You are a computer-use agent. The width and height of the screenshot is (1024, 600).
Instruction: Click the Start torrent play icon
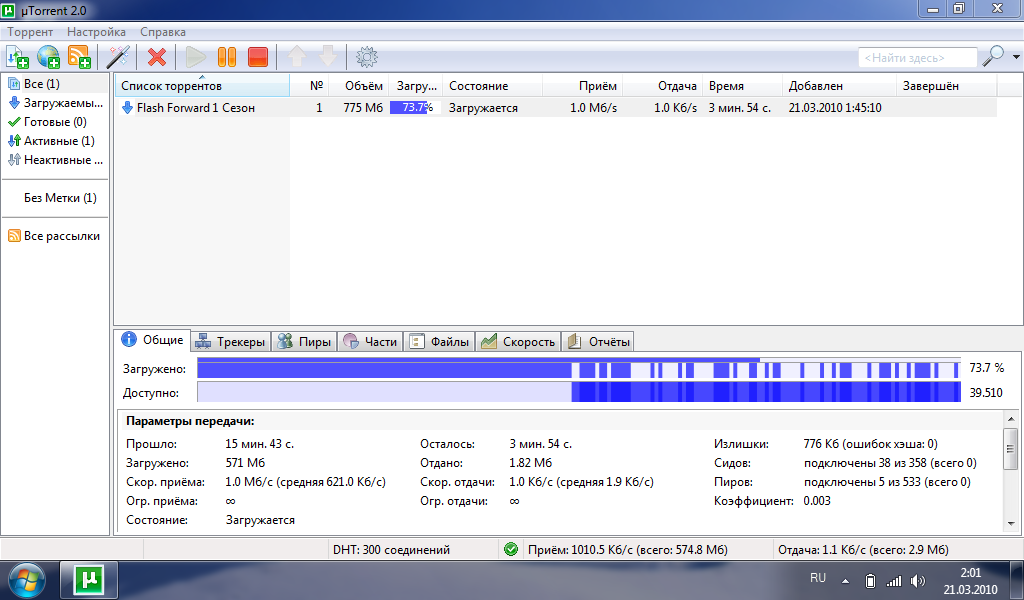tap(195, 57)
